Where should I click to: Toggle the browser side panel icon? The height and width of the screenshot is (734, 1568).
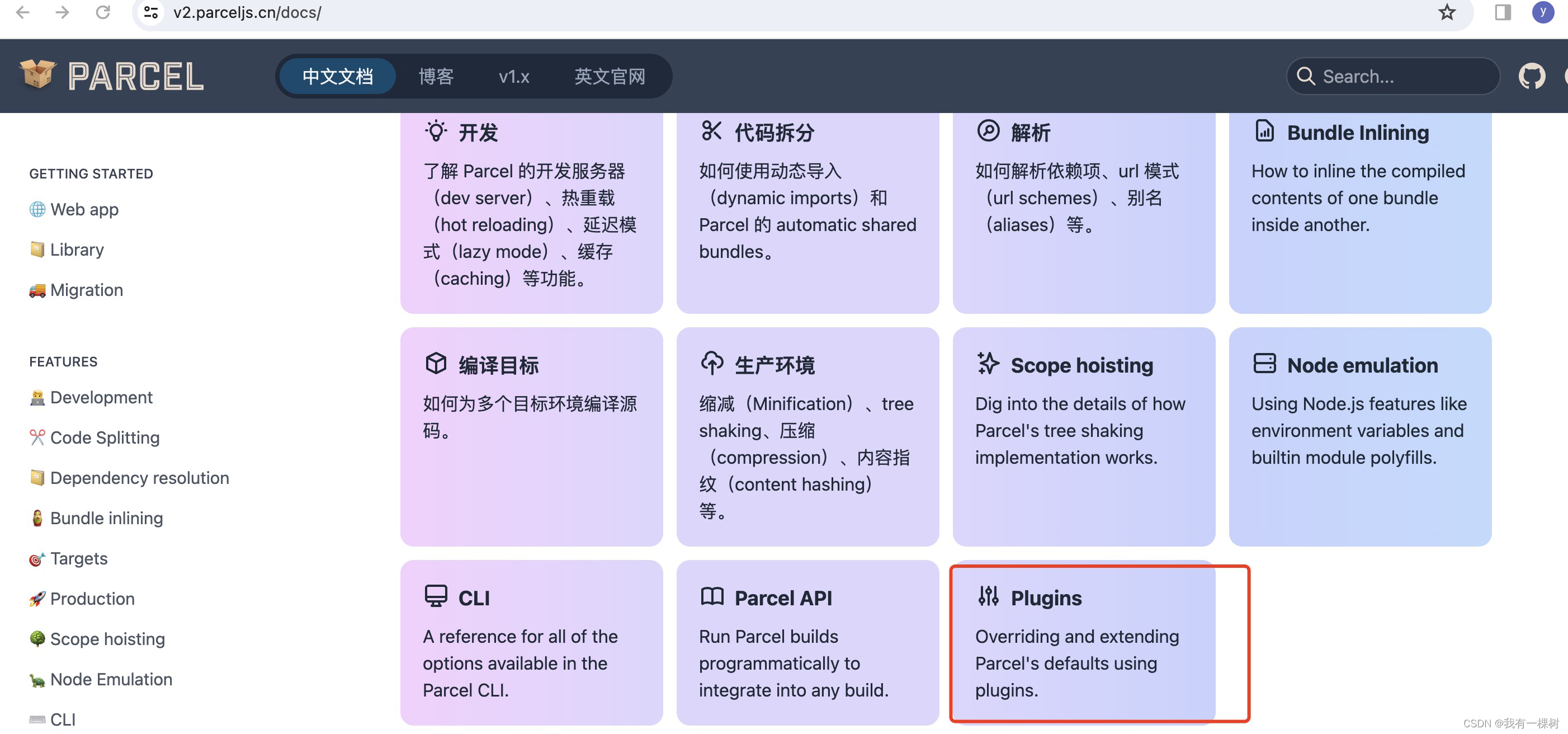click(x=1502, y=12)
